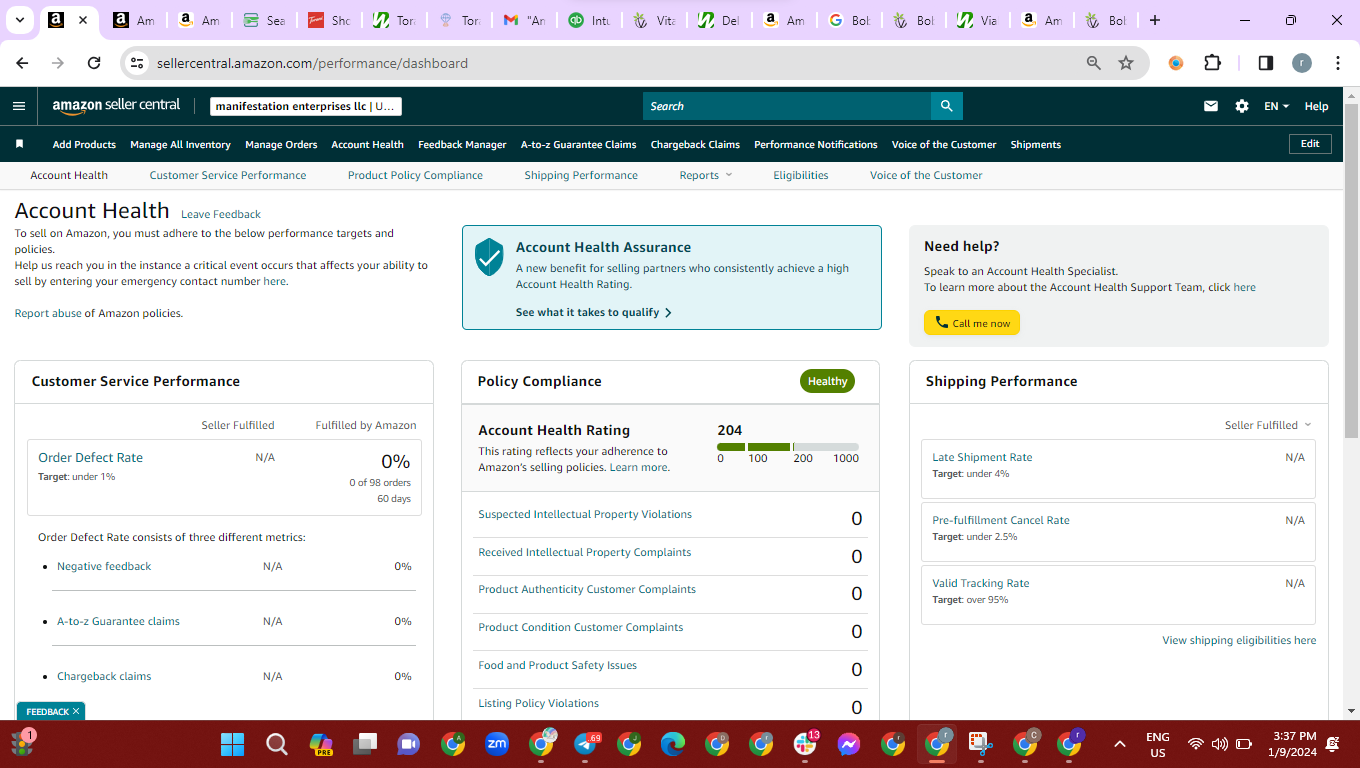Expand the EN language dropdown
1360x768 pixels.
coord(1277,106)
